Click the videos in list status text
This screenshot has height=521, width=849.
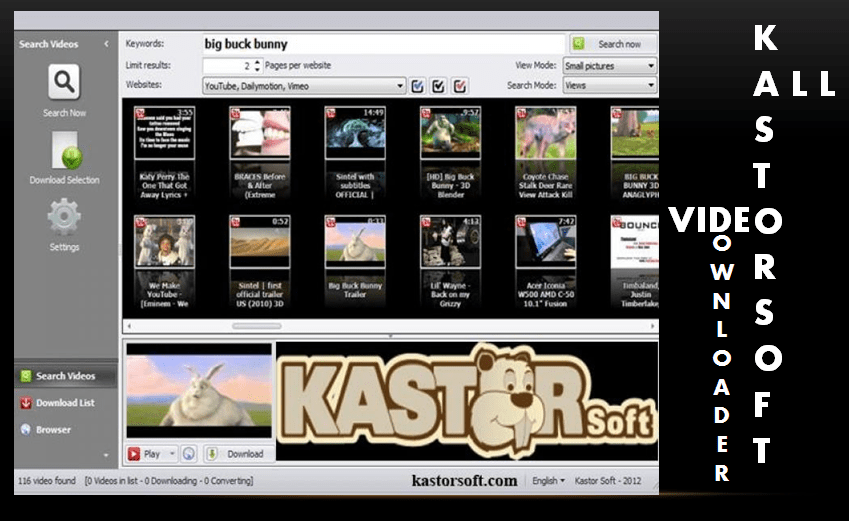pyautogui.click(x=168, y=481)
